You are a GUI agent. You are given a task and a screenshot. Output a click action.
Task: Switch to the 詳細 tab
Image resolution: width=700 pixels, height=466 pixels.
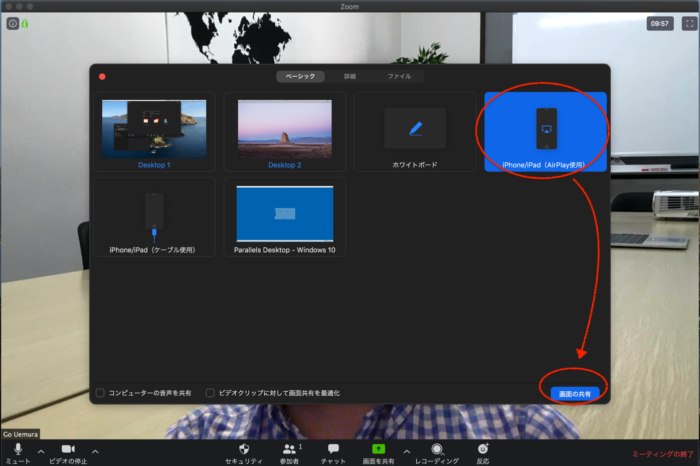350,76
